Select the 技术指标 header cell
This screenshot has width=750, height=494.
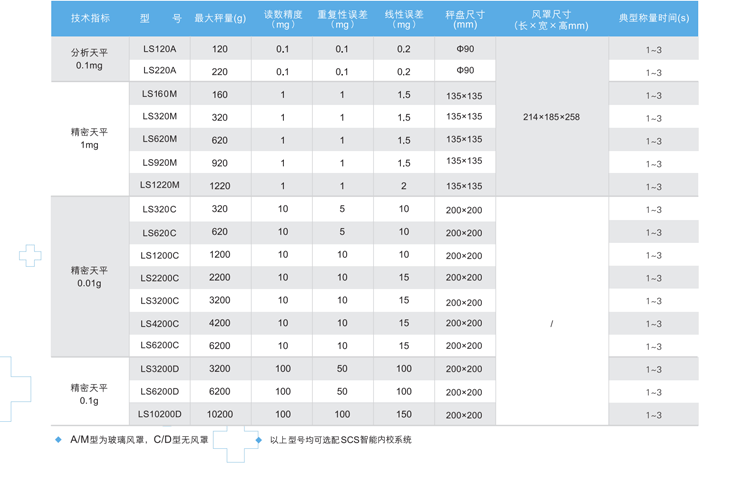[x=91, y=19]
